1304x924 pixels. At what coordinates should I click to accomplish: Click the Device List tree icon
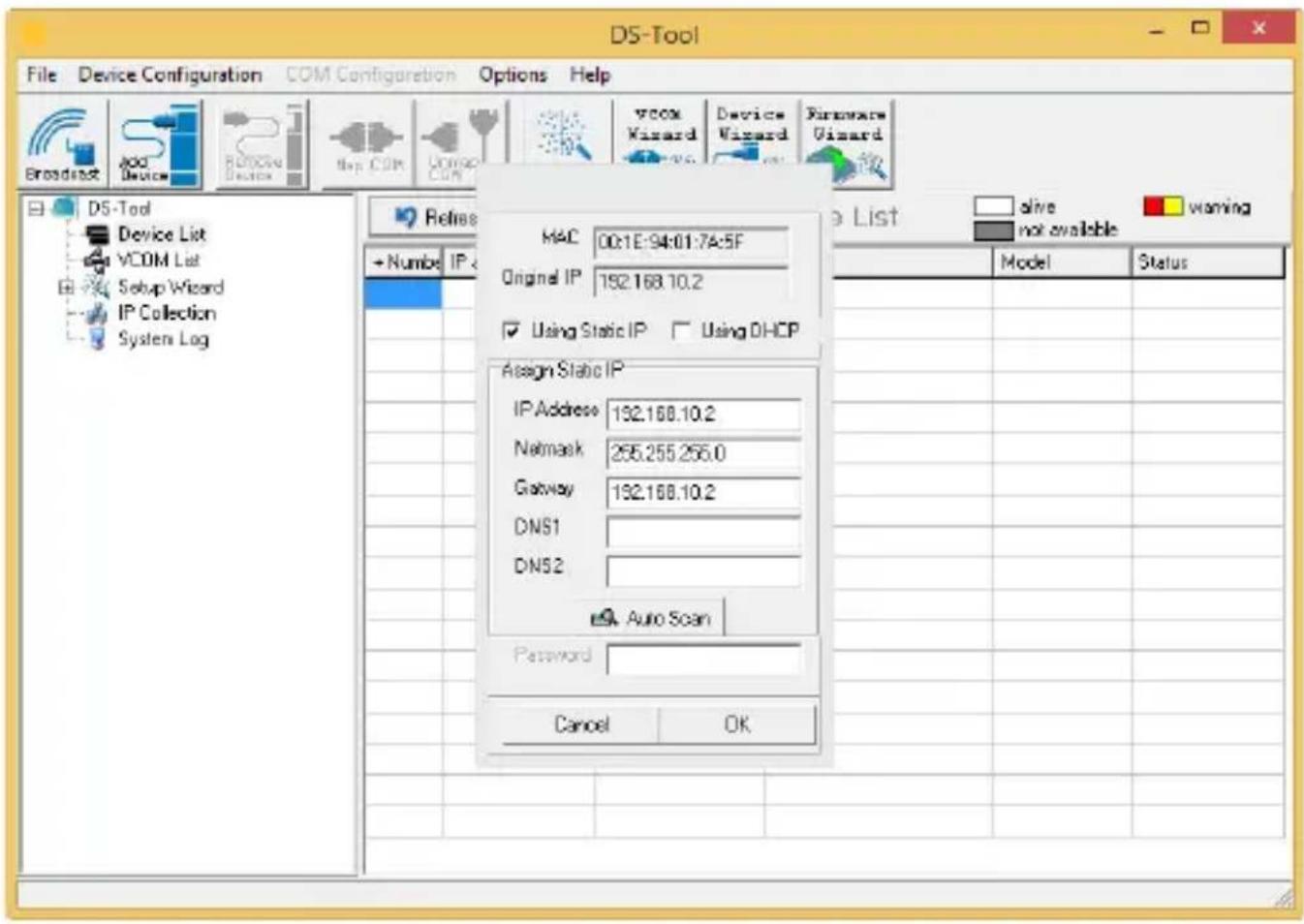(97, 234)
